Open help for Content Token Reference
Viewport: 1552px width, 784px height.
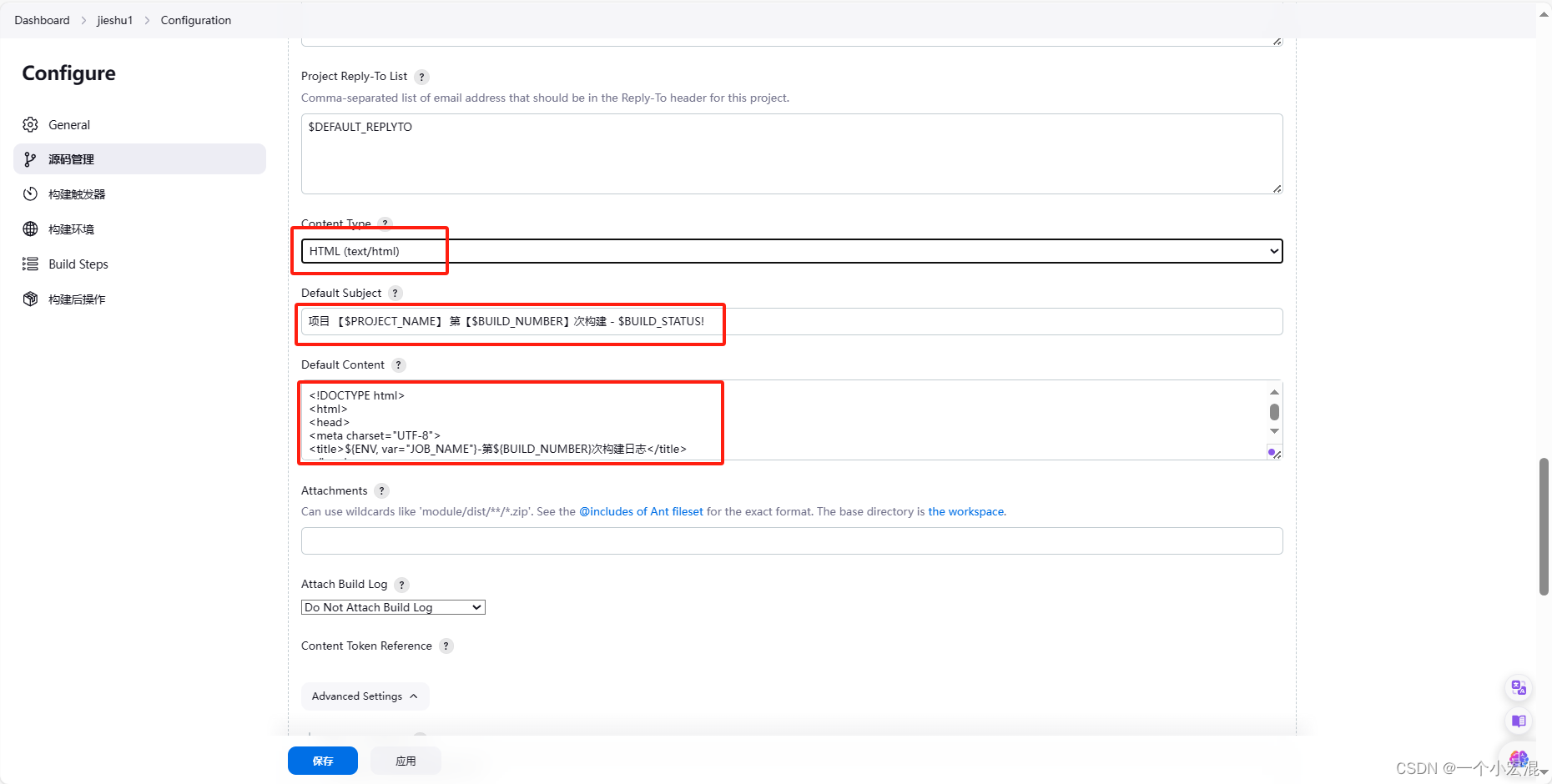coord(446,646)
